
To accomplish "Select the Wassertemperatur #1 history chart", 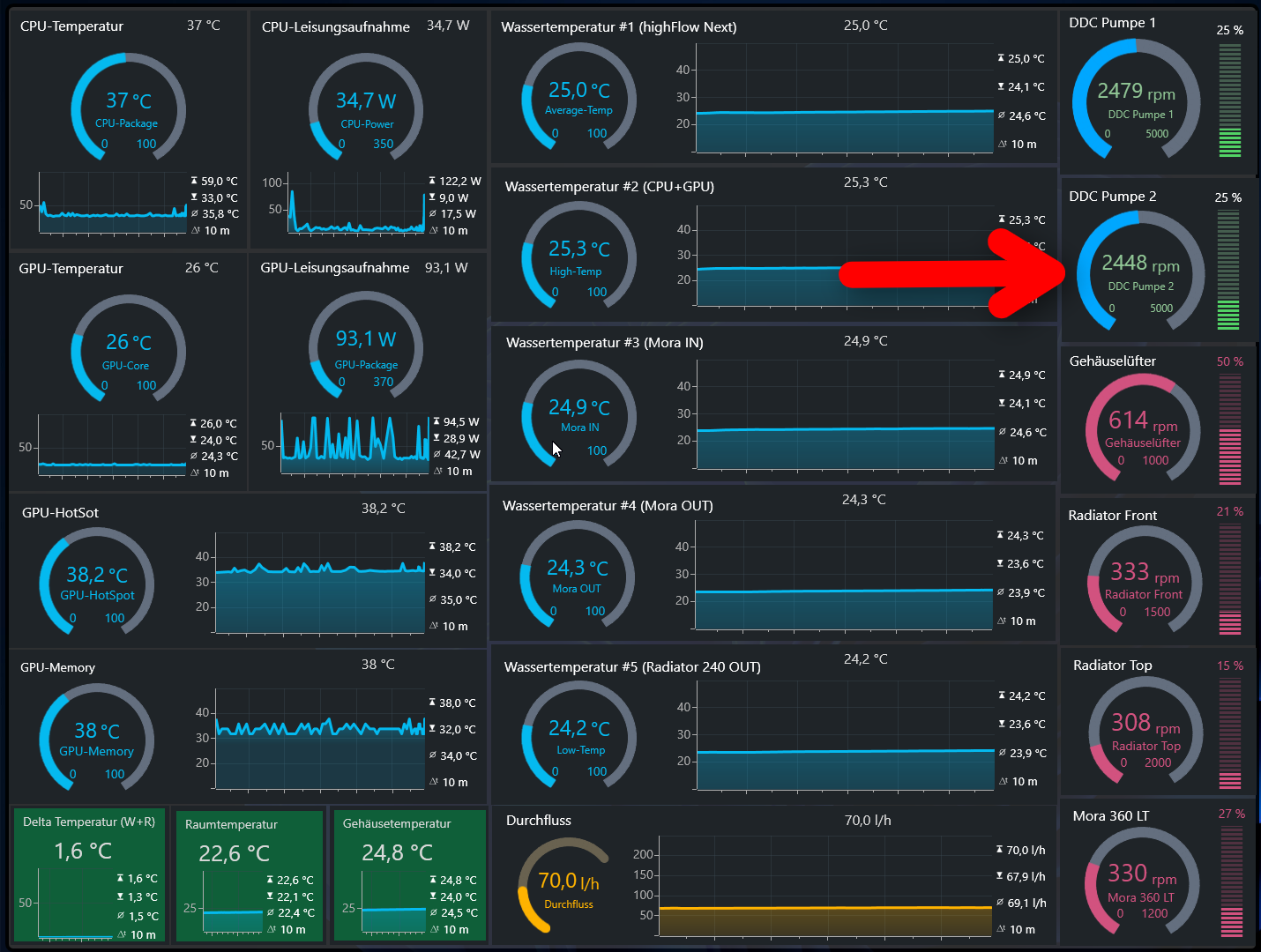I will (845, 99).
